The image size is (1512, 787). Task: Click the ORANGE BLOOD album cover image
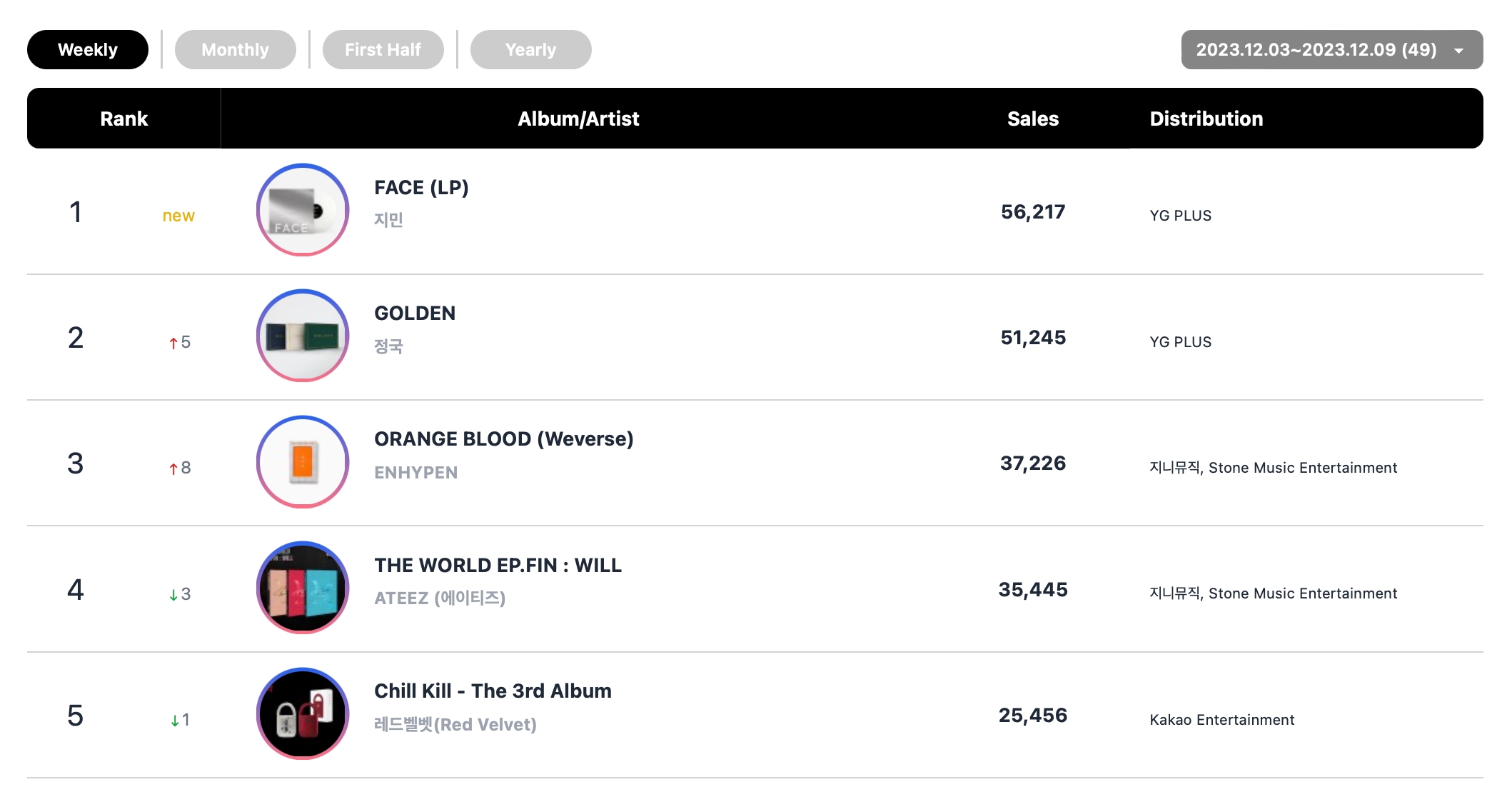tap(303, 462)
